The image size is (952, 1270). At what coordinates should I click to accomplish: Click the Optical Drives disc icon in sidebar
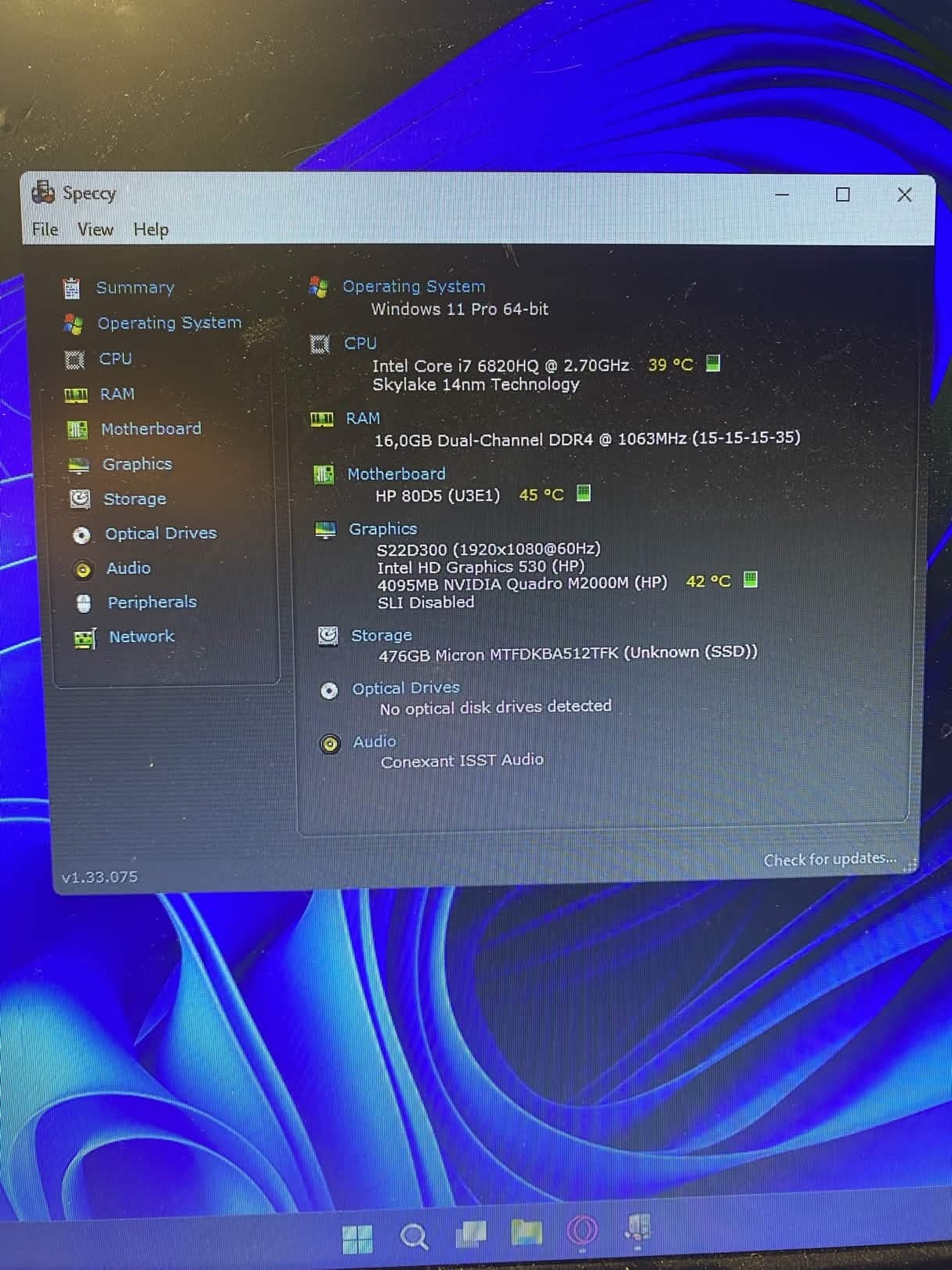[x=81, y=535]
